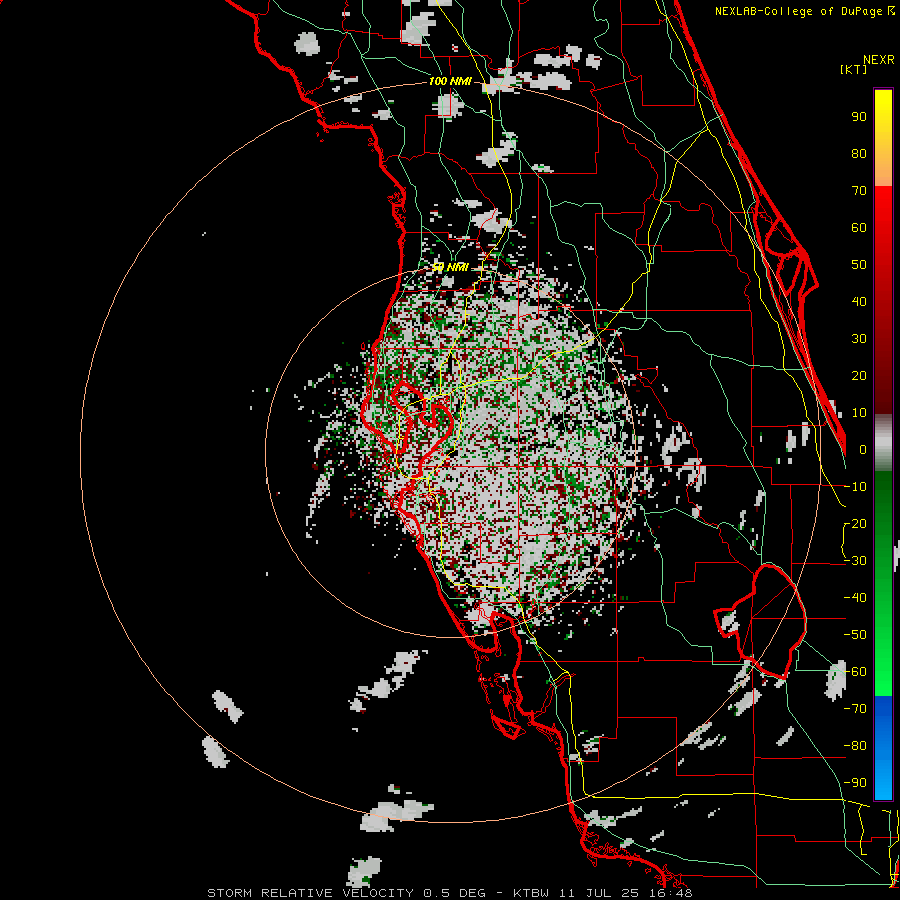Click the -60 knot scale value

point(855,672)
